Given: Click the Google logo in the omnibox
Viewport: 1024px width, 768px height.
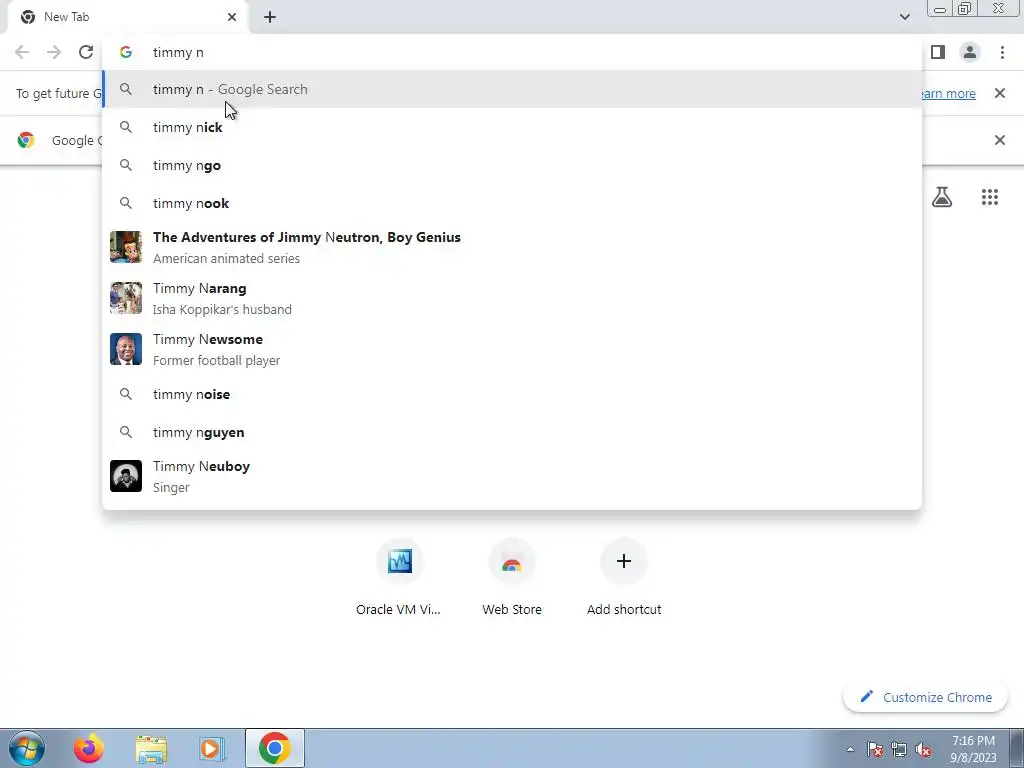Looking at the screenshot, I should coord(126,52).
